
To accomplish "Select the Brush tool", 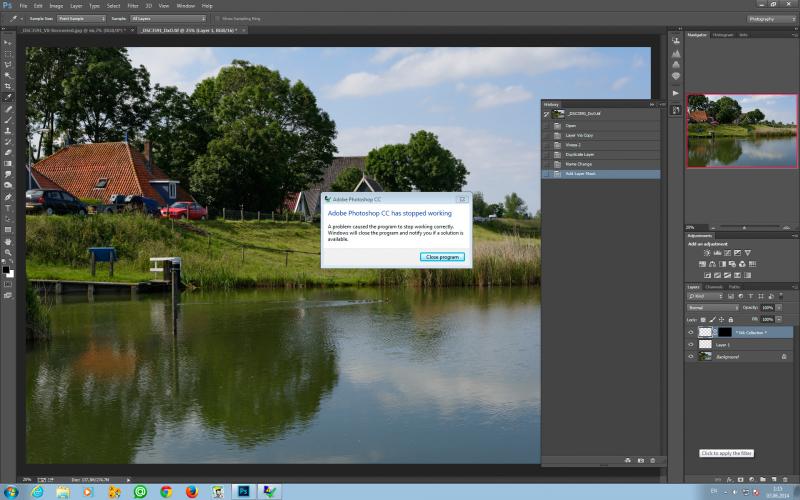I will pos(8,119).
